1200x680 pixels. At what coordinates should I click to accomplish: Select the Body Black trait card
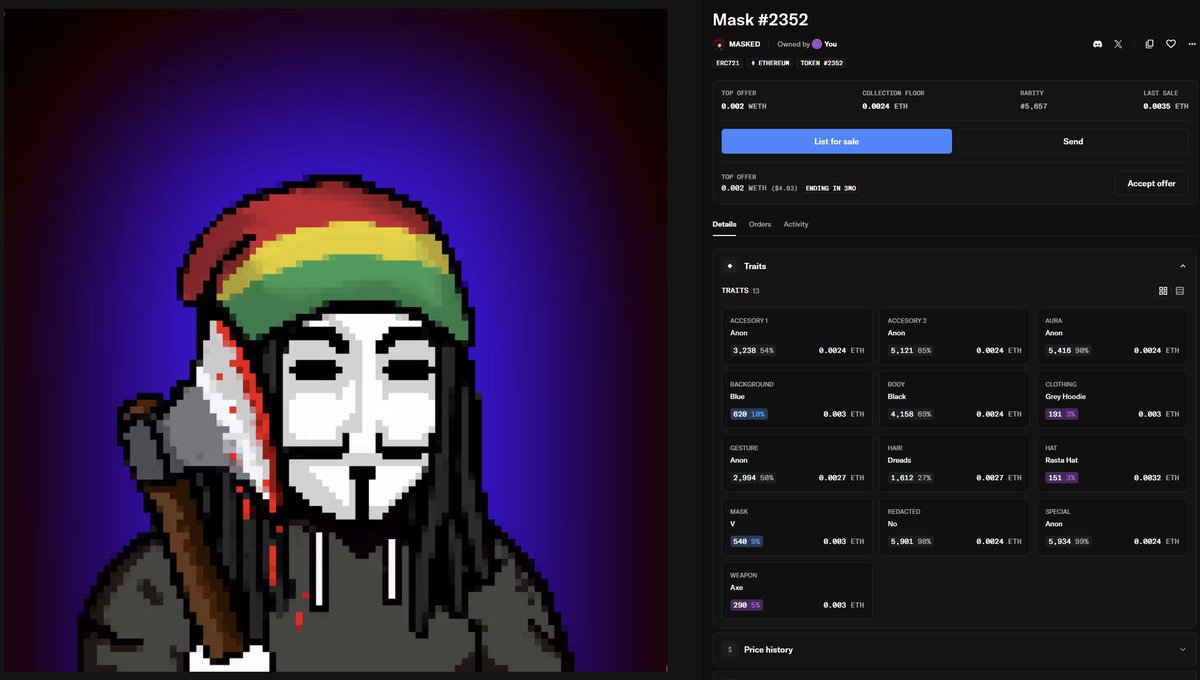click(955, 400)
